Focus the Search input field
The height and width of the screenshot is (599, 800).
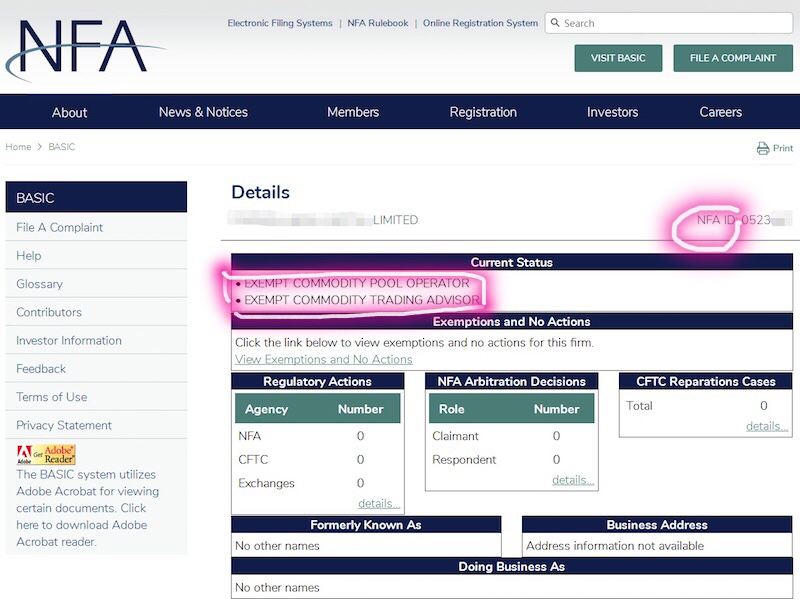pyautogui.click(x=669, y=23)
